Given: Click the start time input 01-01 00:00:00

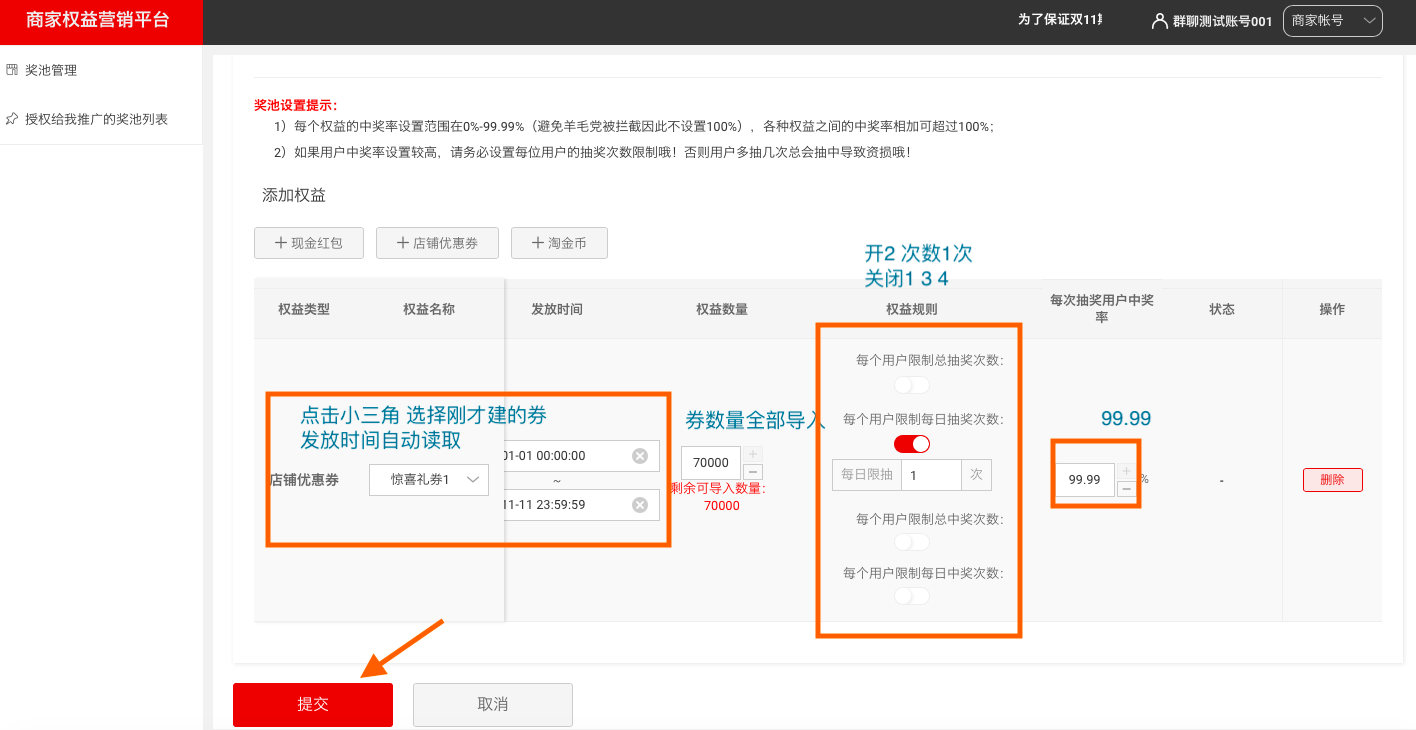Looking at the screenshot, I should pos(582,456).
